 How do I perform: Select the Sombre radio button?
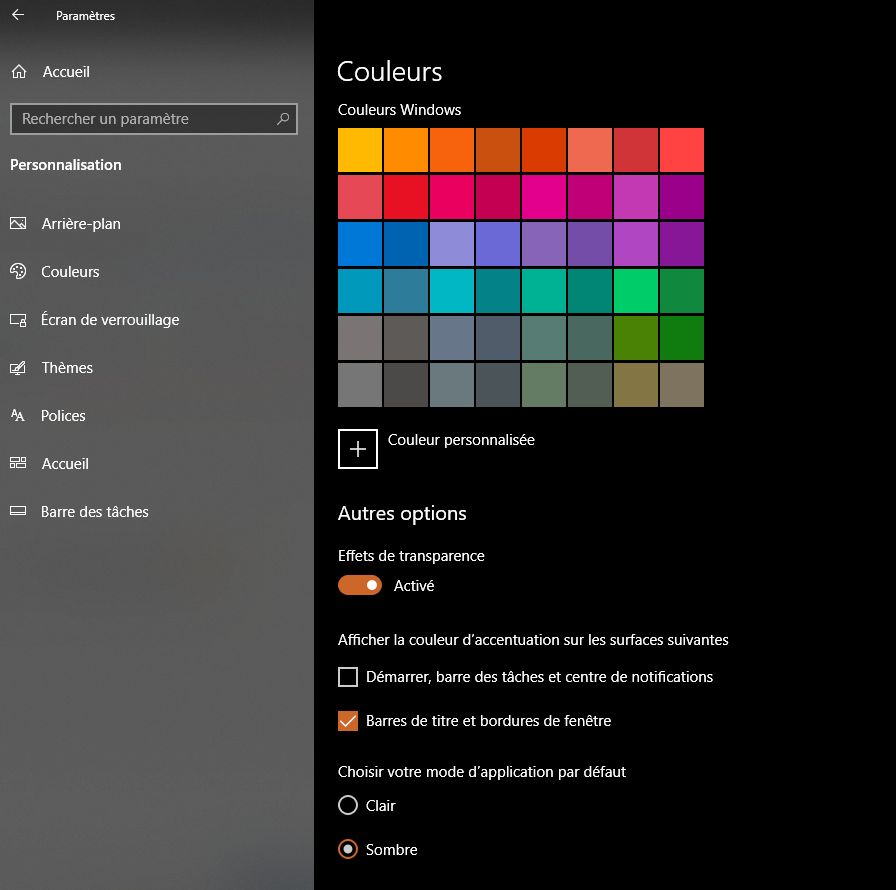coord(348,849)
